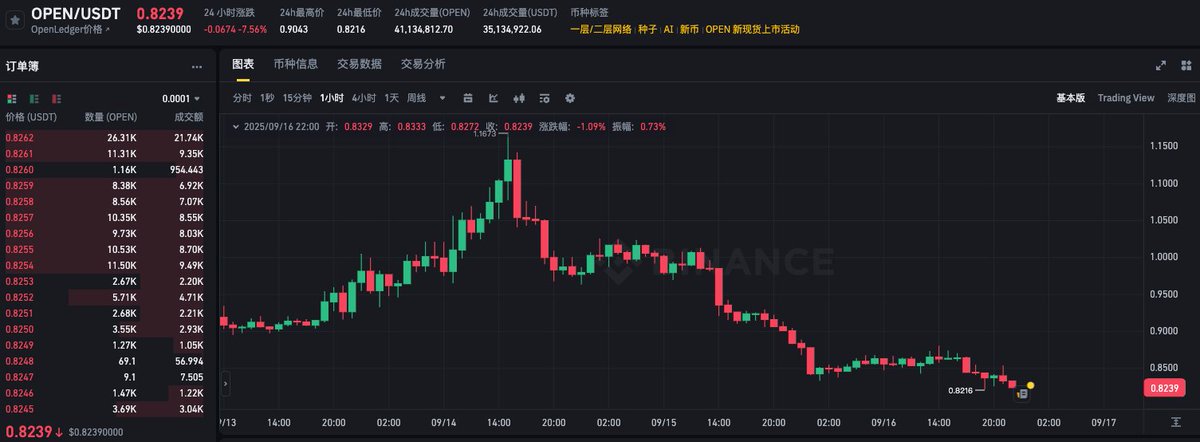Switch to the 交易分析 tab

424,64
